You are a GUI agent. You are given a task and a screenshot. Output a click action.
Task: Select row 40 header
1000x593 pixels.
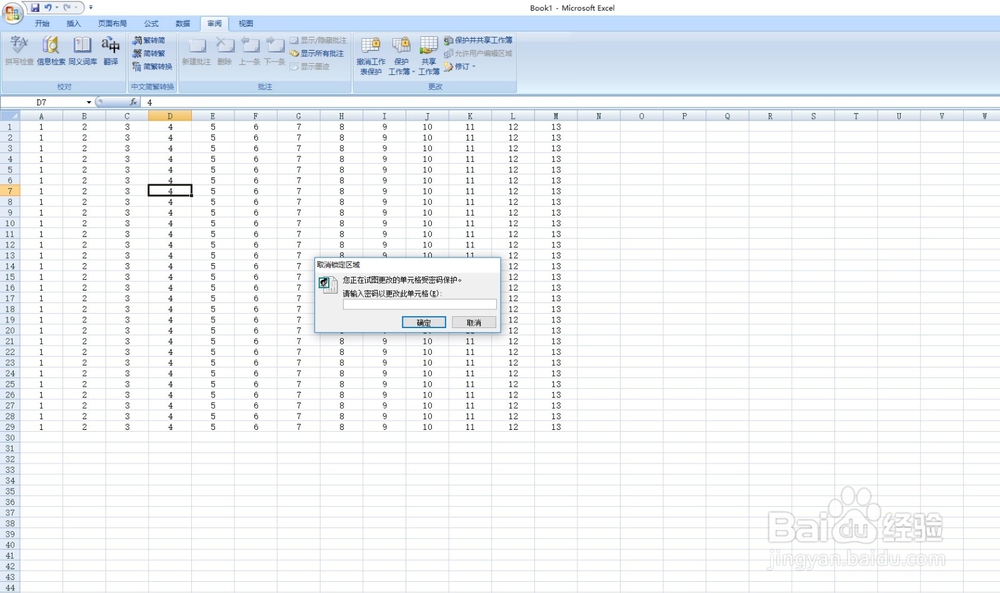click(10, 545)
